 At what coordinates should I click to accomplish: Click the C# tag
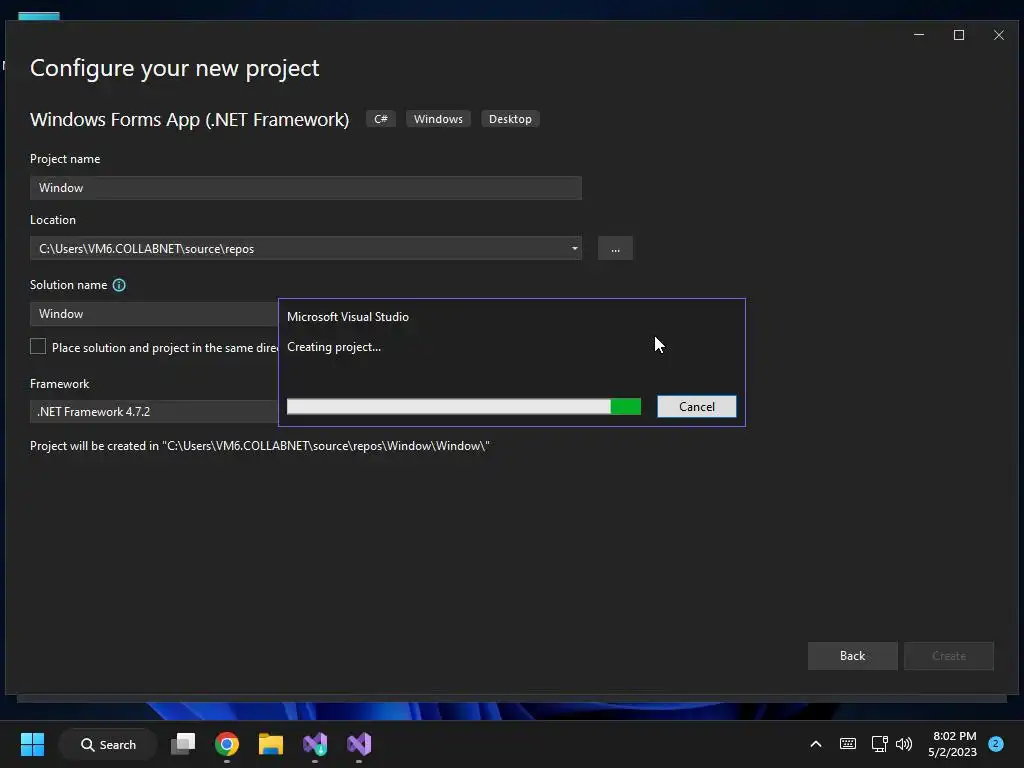coord(381,119)
